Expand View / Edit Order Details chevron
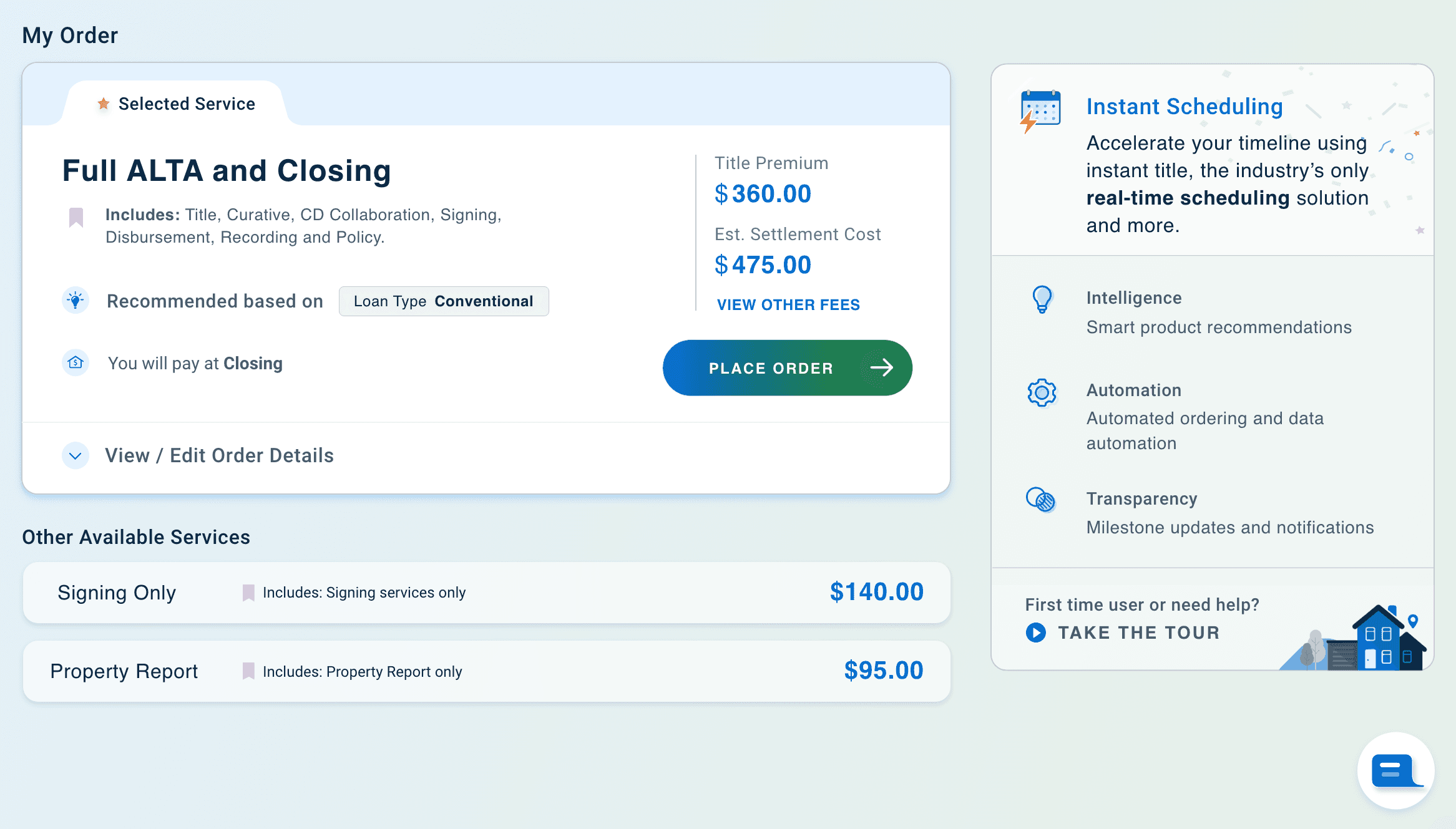 tap(76, 456)
